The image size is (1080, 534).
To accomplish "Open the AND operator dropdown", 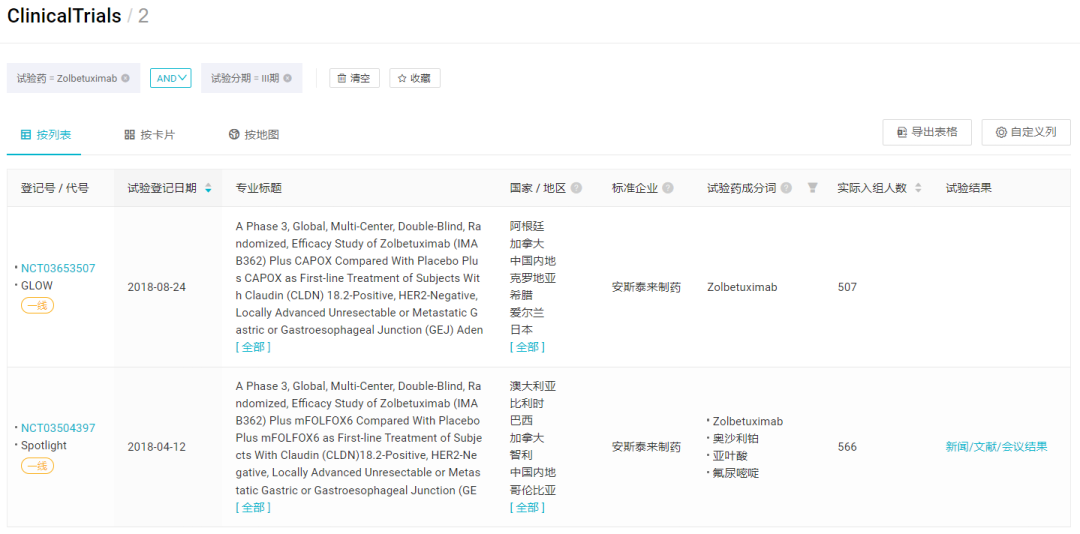I will (x=170, y=78).
